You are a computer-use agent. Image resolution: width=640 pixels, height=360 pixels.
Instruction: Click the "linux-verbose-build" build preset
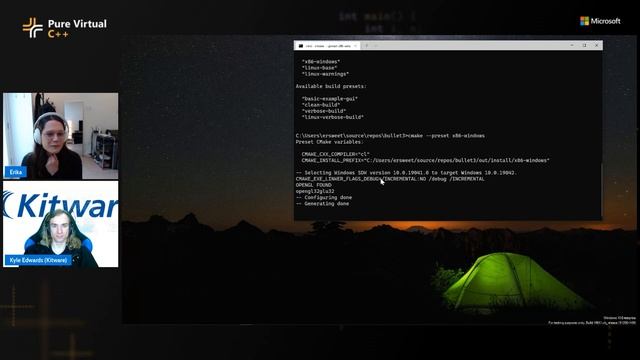click(x=332, y=117)
